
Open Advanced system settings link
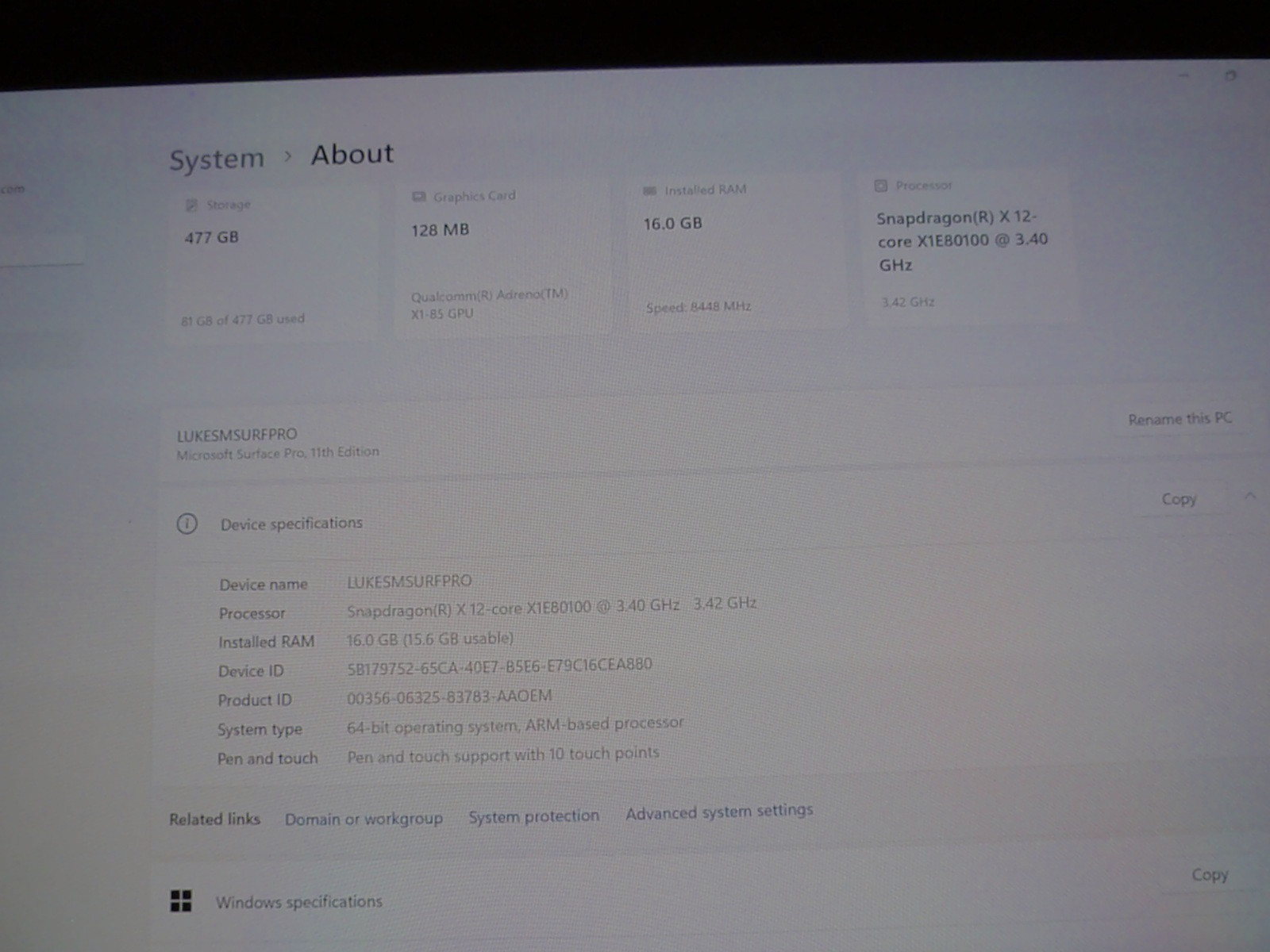point(719,812)
